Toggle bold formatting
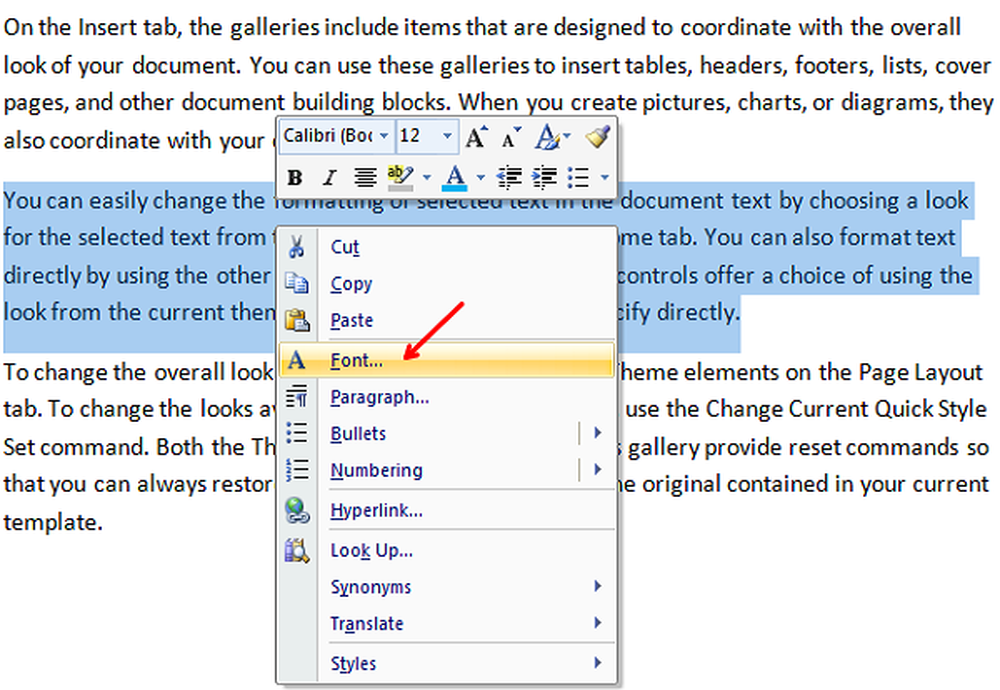The image size is (1000, 690). coord(294,179)
